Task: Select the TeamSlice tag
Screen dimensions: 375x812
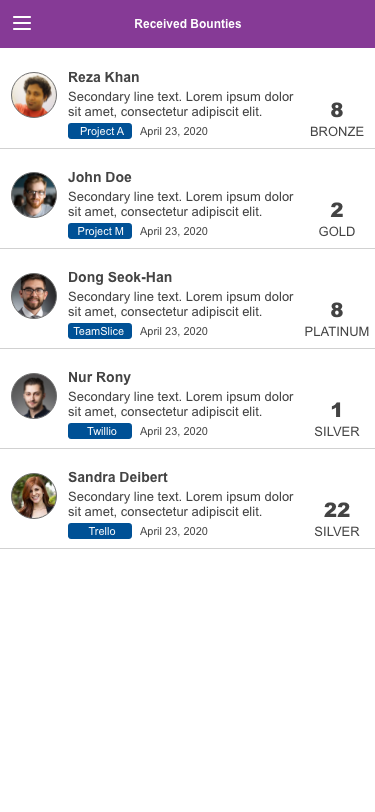Action: pyautogui.click(x=100, y=331)
